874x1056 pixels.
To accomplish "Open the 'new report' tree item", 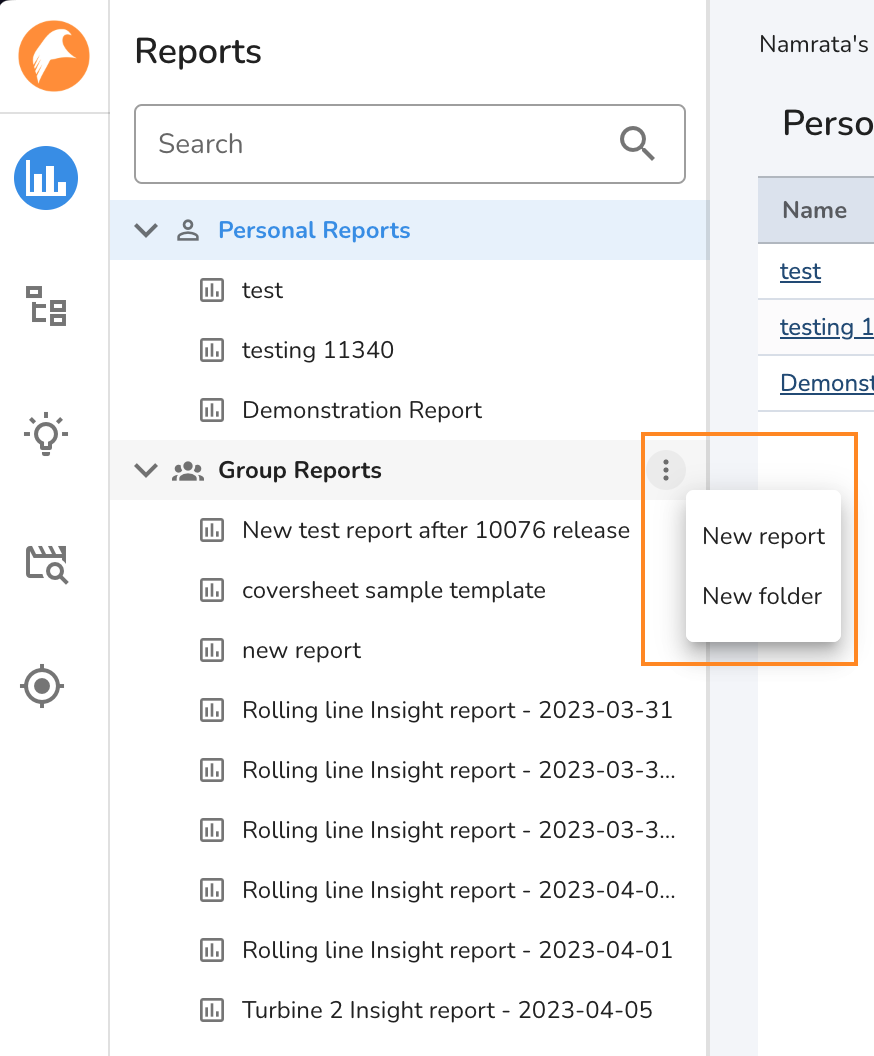I will [301, 651].
